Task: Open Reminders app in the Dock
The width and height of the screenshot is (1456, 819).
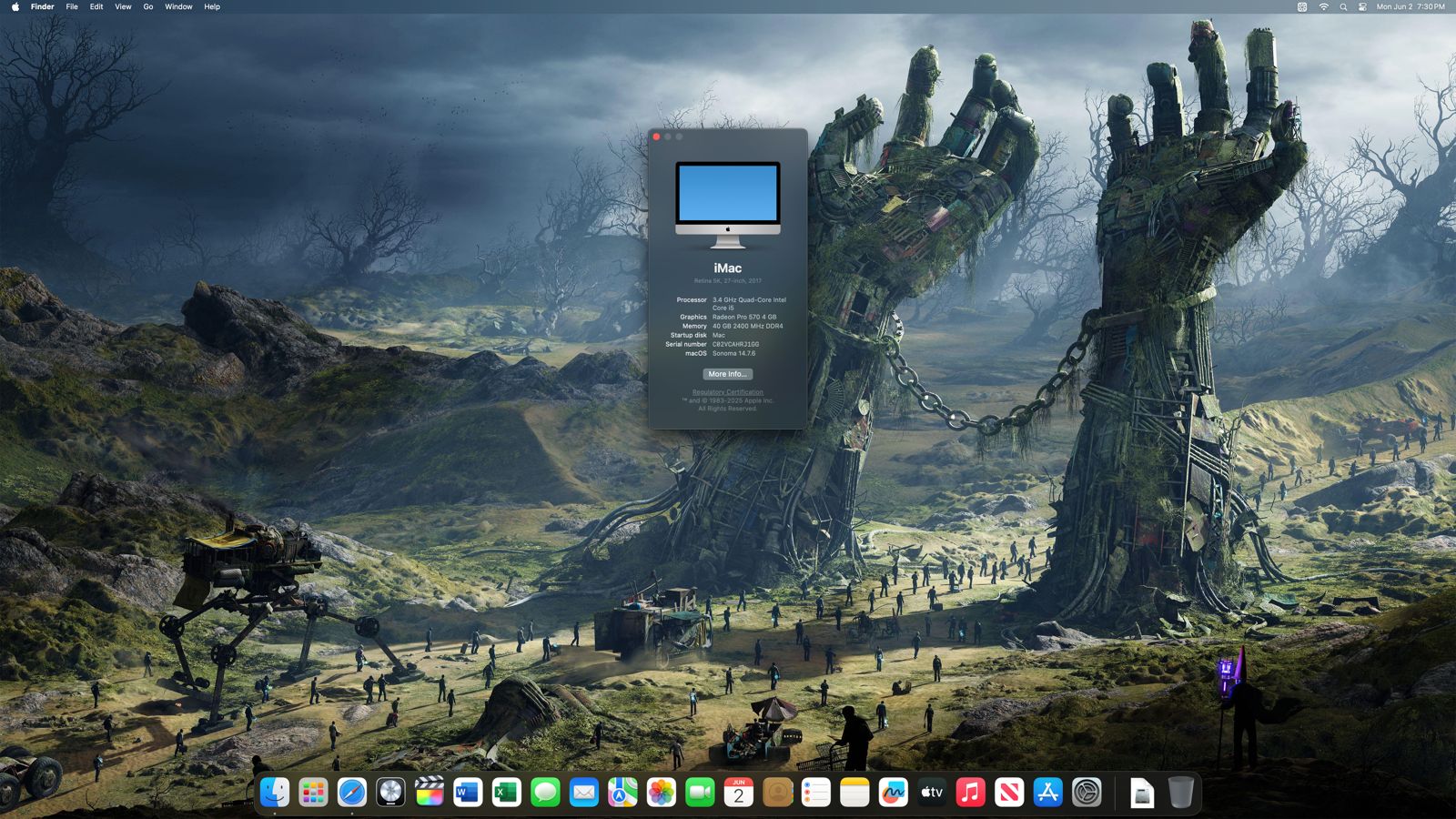Action: (x=816, y=793)
